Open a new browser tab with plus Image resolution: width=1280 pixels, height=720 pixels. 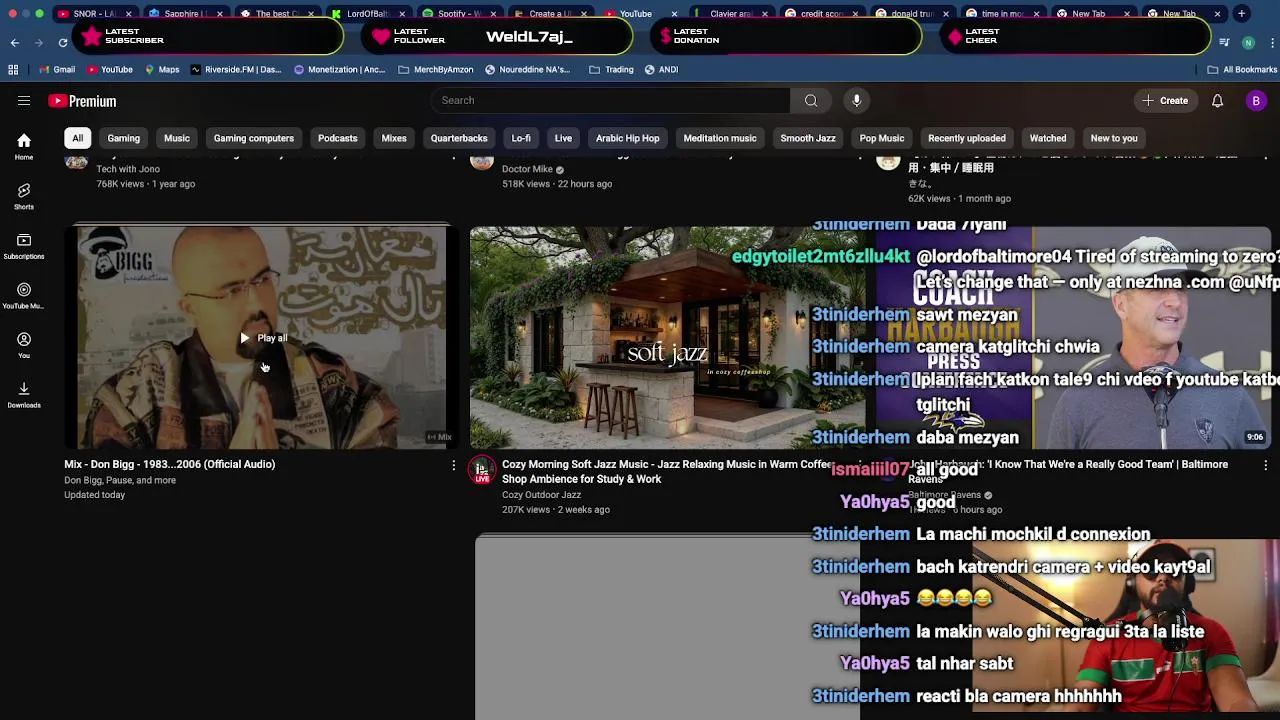(x=1241, y=14)
